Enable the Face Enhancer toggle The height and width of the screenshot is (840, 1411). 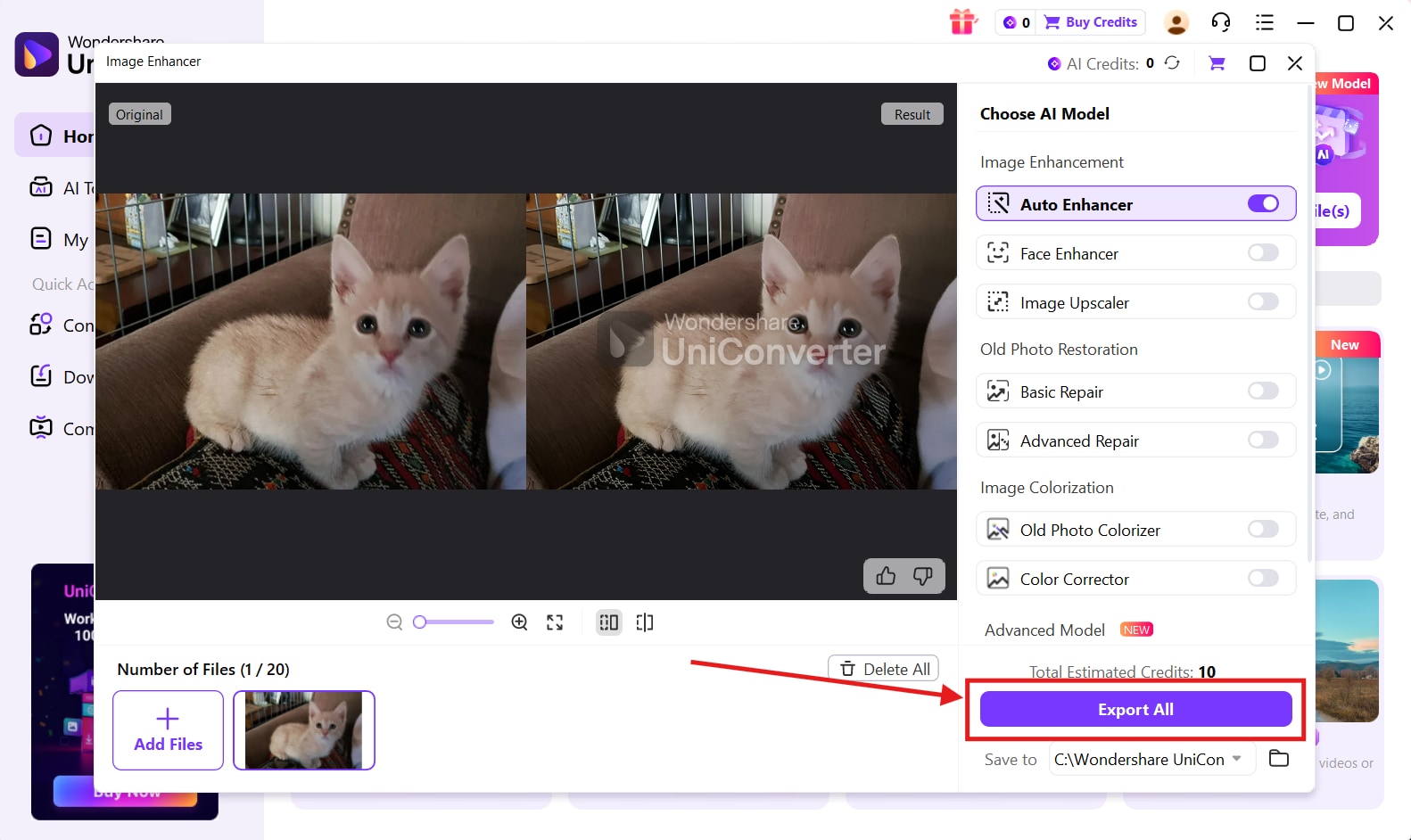(x=1263, y=253)
